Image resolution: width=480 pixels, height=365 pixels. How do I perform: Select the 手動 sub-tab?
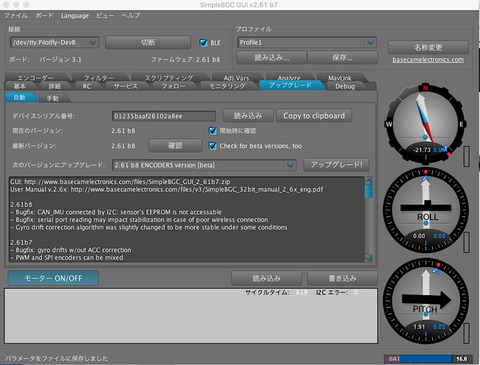[x=53, y=98]
